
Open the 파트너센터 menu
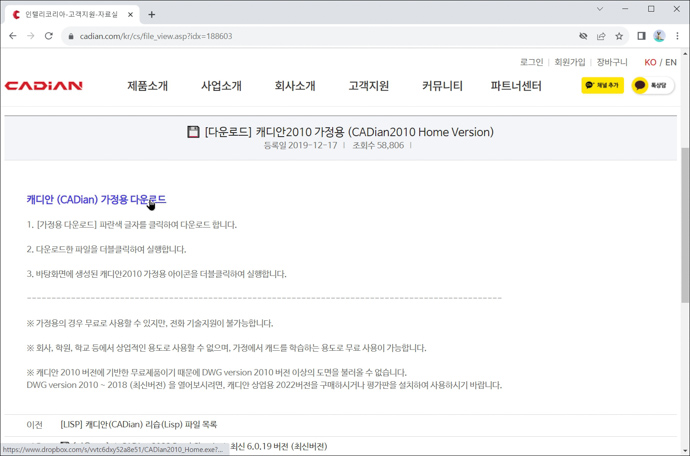[x=516, y=86]
